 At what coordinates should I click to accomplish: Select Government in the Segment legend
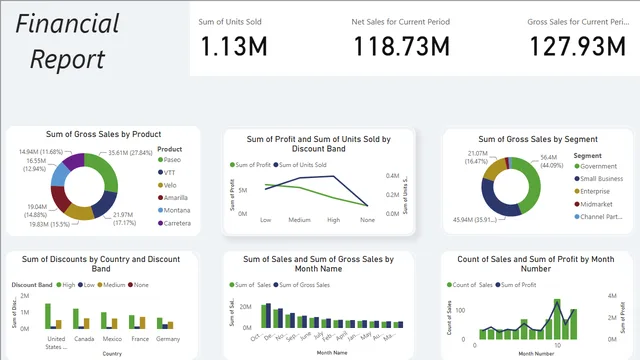596,167
